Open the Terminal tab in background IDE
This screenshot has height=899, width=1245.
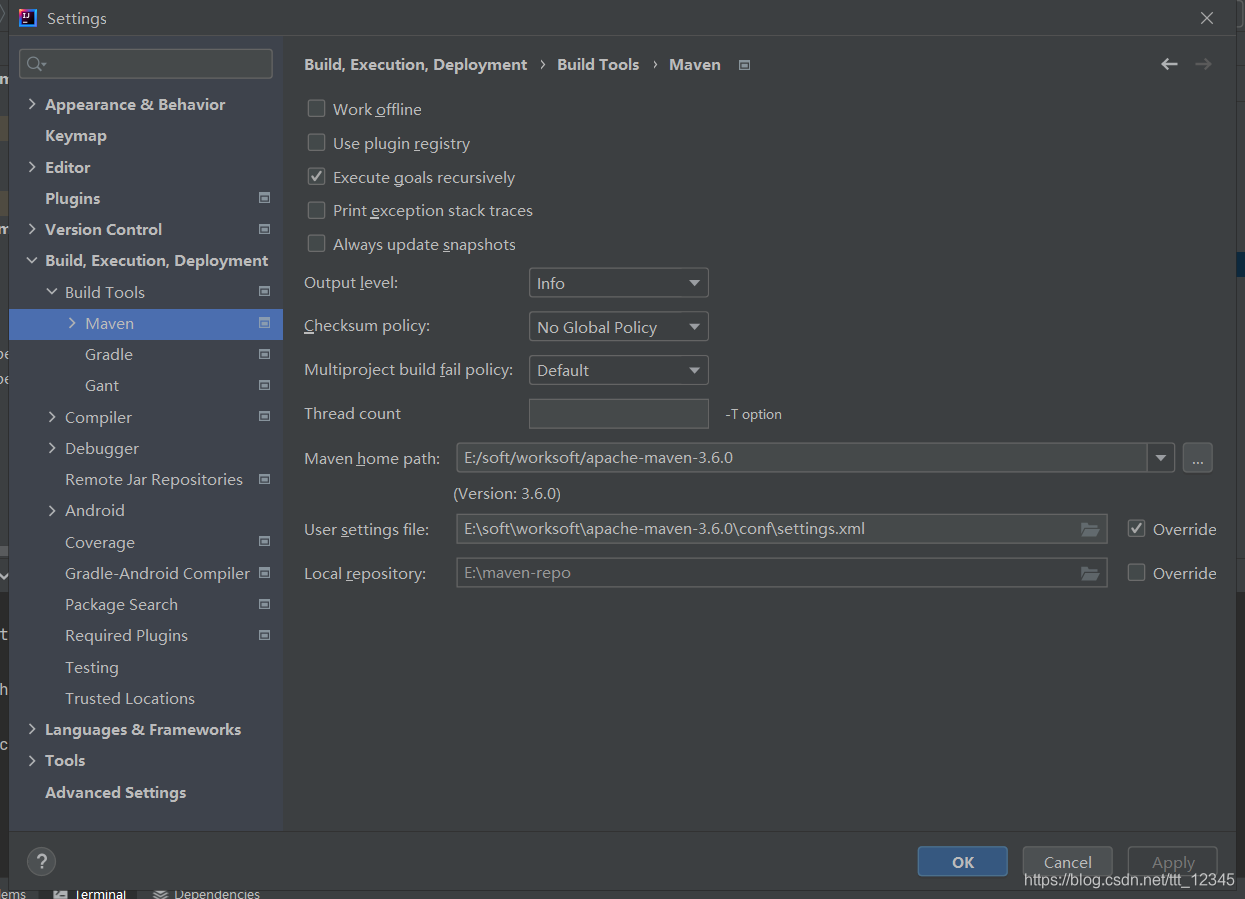click(x=90, y=893)
